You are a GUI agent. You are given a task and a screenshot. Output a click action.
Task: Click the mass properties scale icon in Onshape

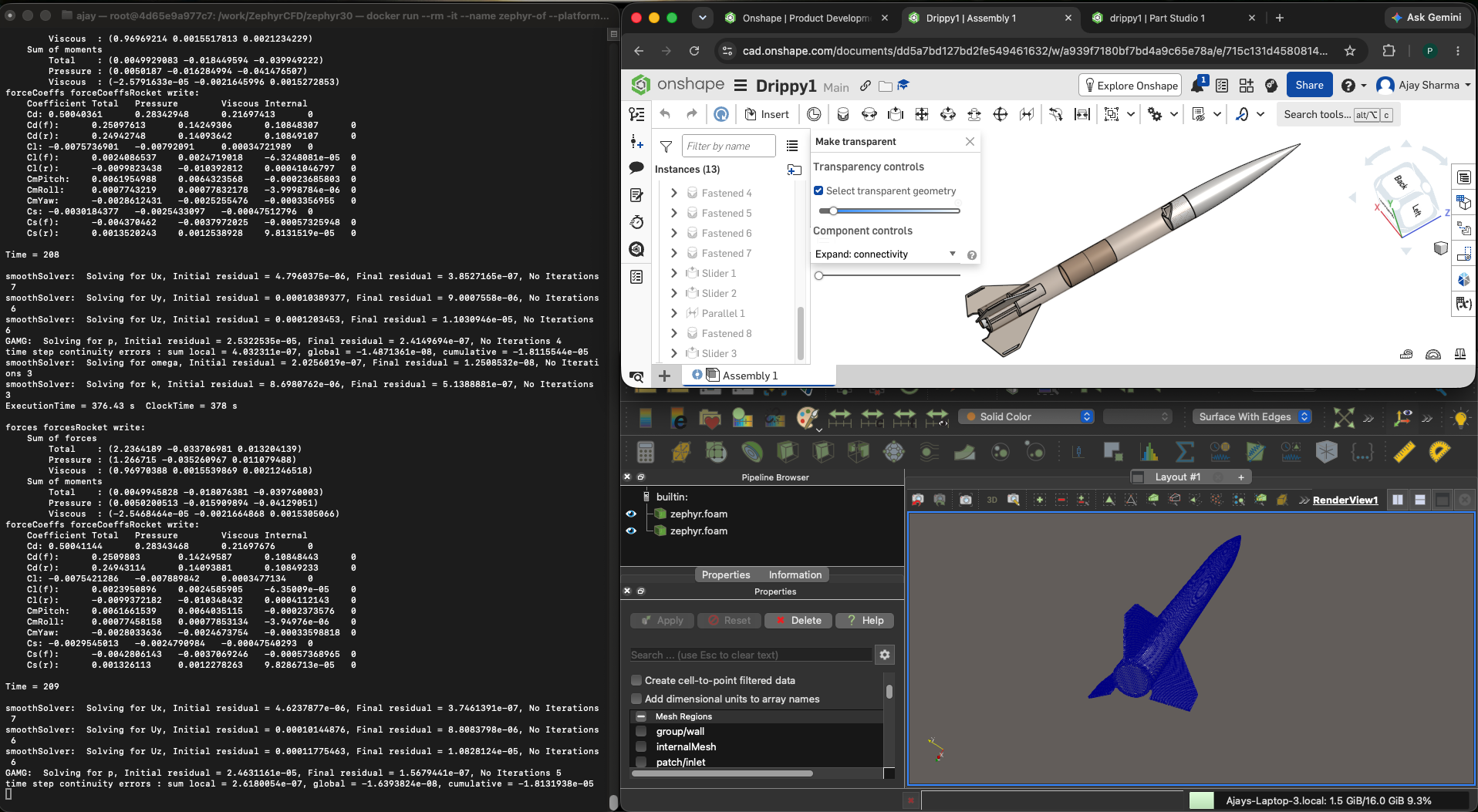(1460, 354)
